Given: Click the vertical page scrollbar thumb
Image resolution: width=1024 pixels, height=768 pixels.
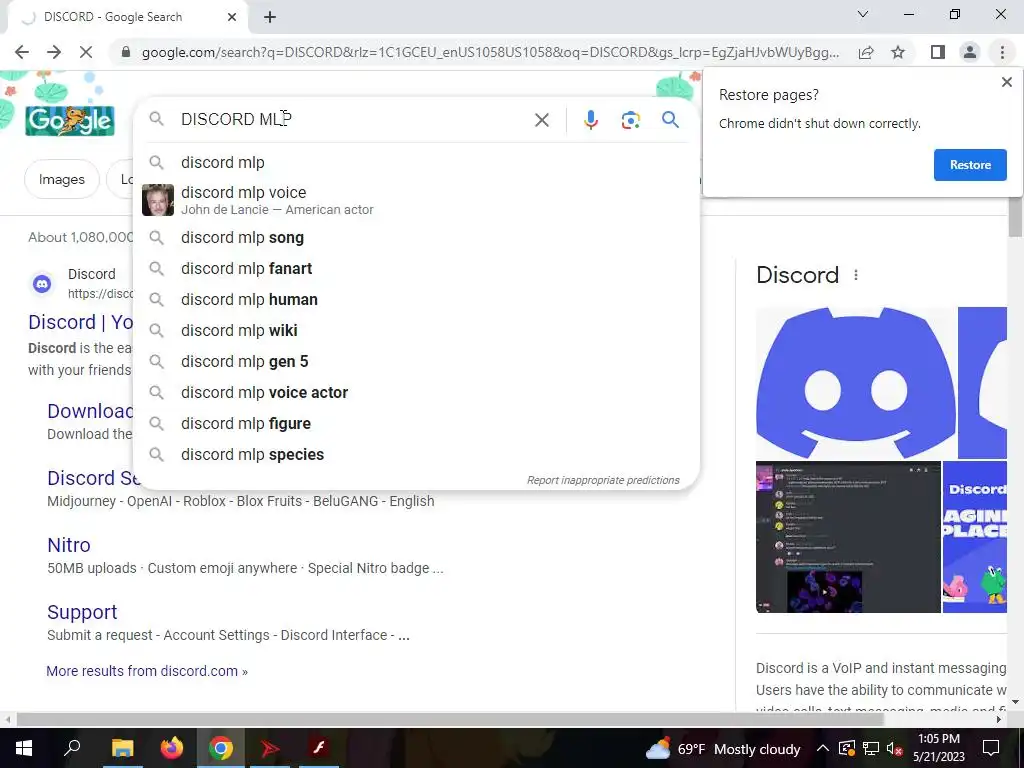Looking at the screenshot, I should 1015,217.
